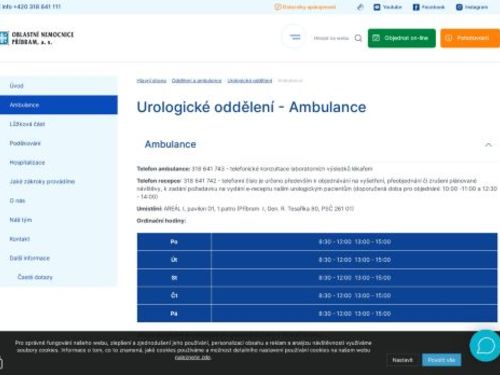Select Ambulance in the sidebar
Image resolution: width=500 pixels, height=375 pixels.
59,105
